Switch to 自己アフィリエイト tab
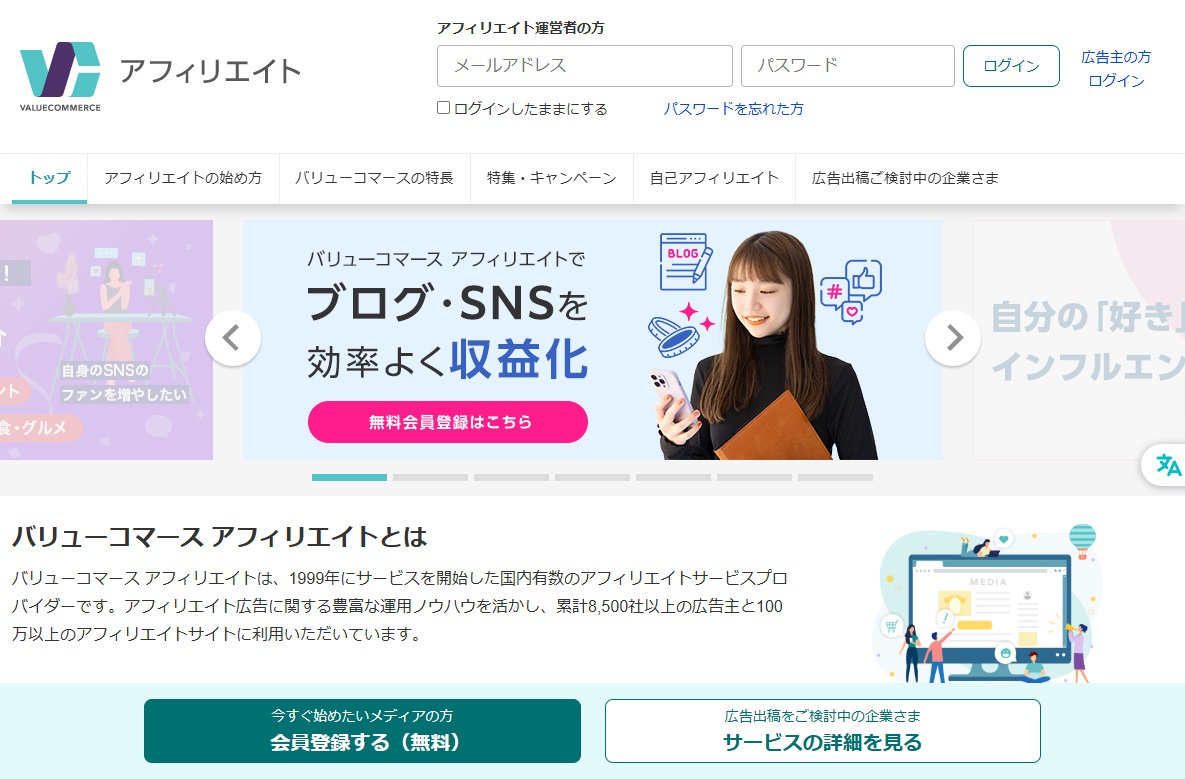The image size is (1185, 779). (x=714, y=178)
